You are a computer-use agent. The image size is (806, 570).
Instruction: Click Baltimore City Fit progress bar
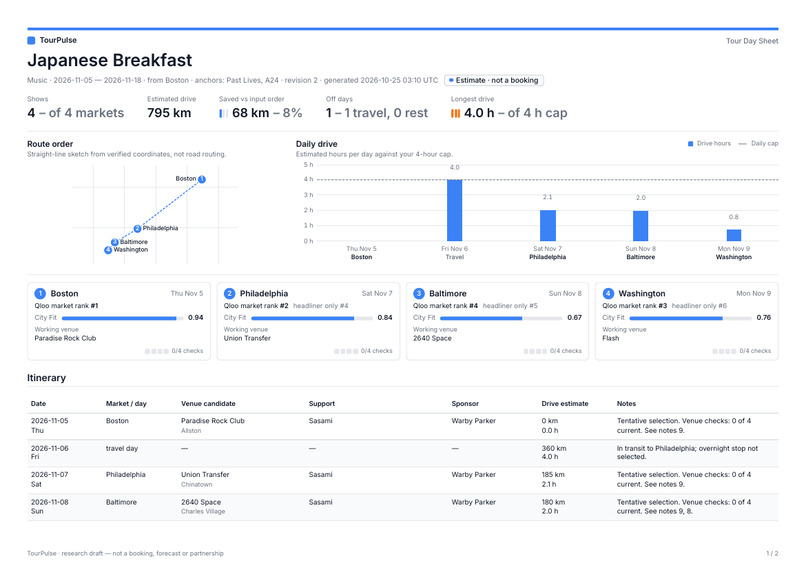click(x=501, y=318)
